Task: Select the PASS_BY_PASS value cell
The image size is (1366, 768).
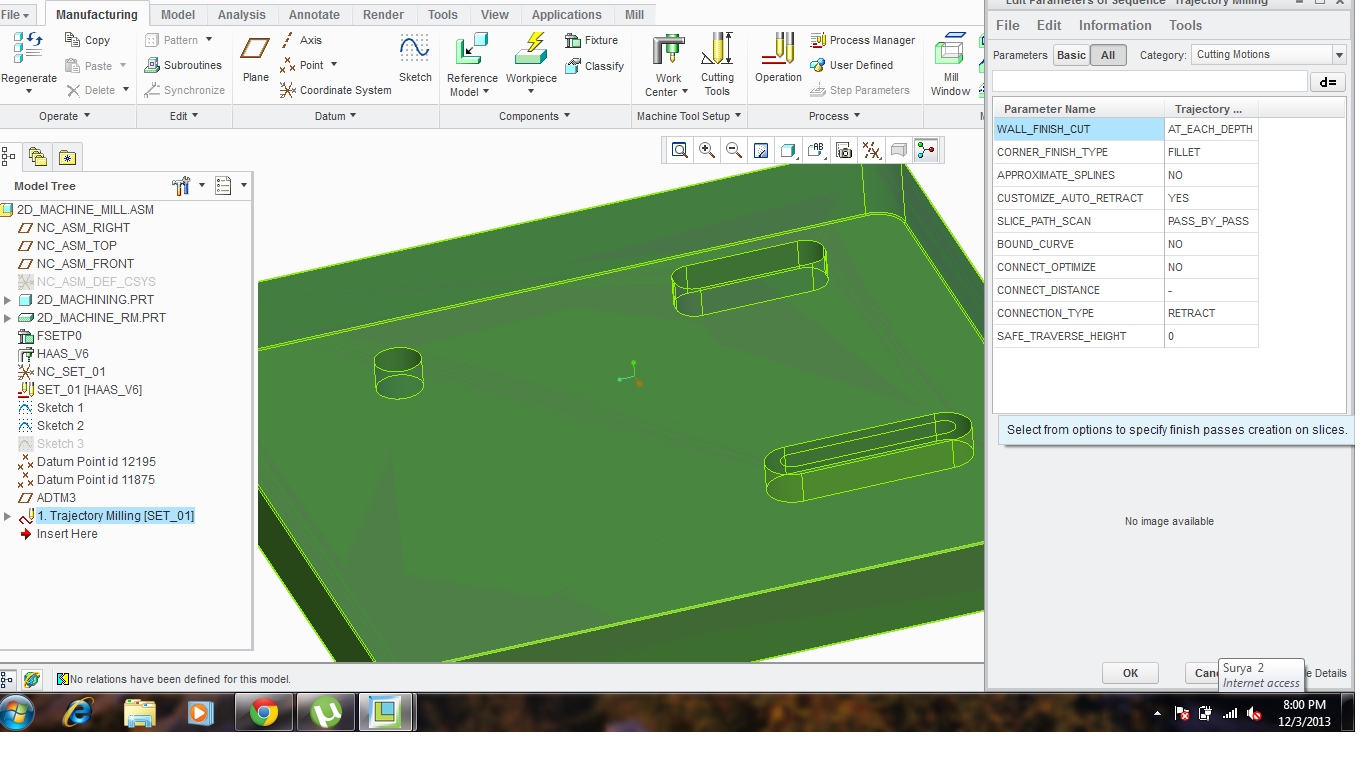Action: pos(1211,221)
